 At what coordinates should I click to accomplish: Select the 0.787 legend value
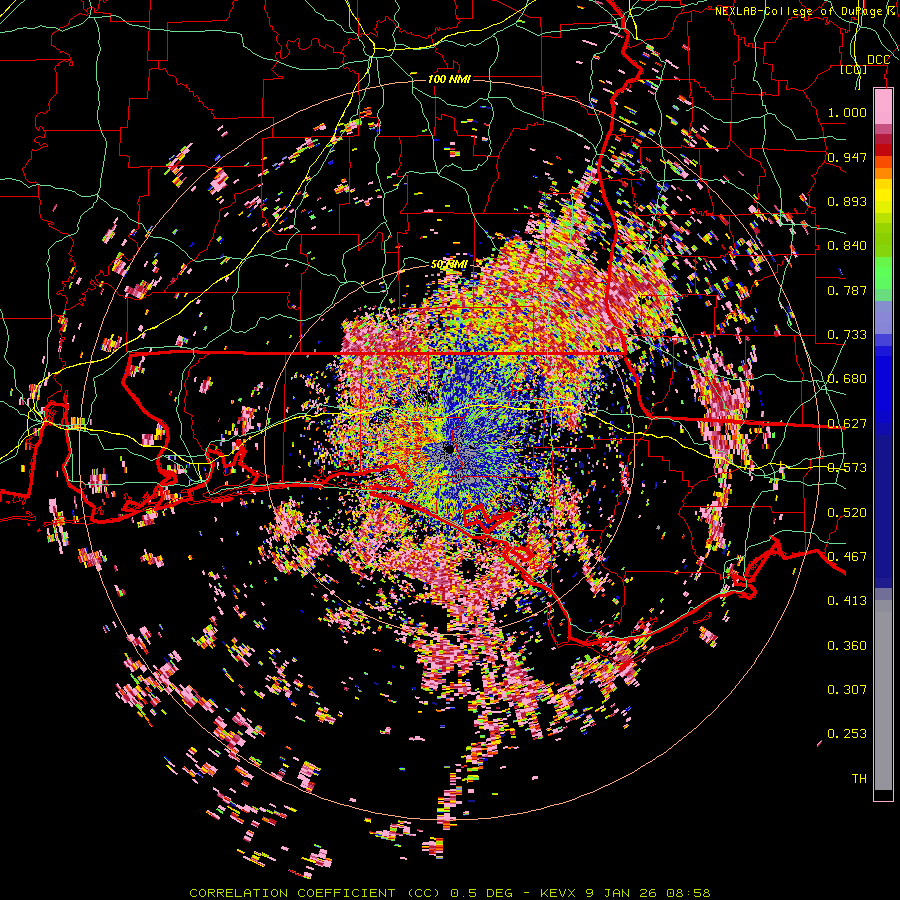tap(847, 290)
